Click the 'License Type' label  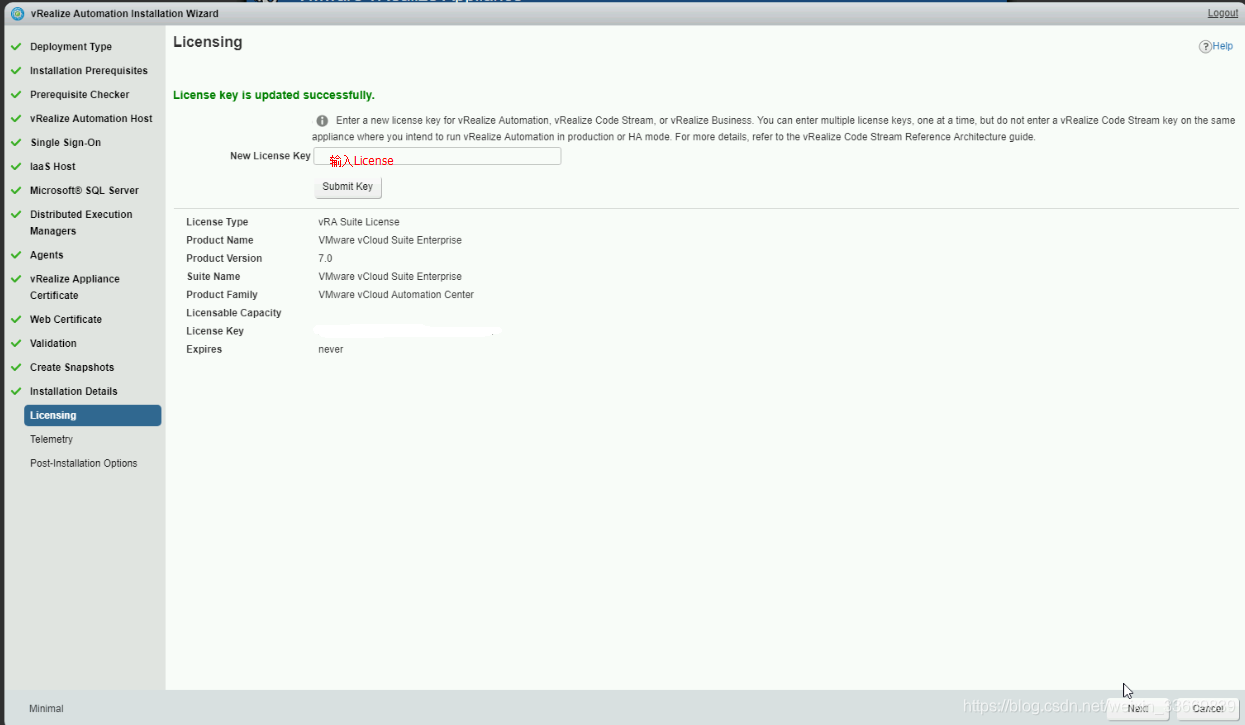click(x=217, y=222)
